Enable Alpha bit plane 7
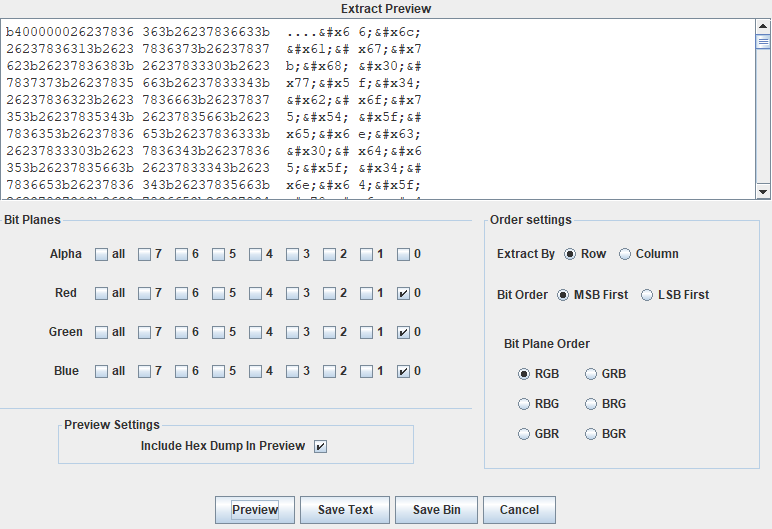The height and width of the screenshot is (529, 772). tap(144, 255)
